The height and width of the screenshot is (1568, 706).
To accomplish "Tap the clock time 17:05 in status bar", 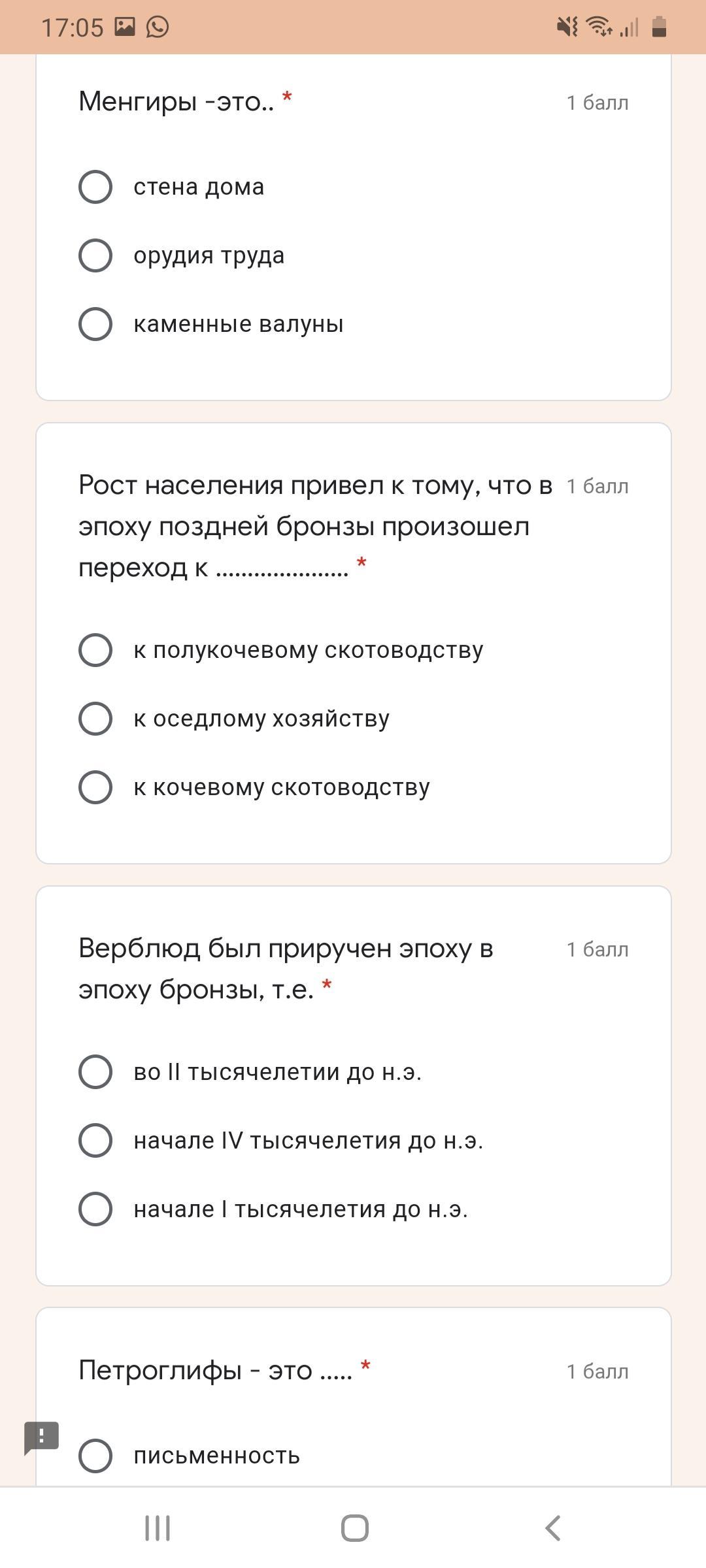I will tap(72, 27).
